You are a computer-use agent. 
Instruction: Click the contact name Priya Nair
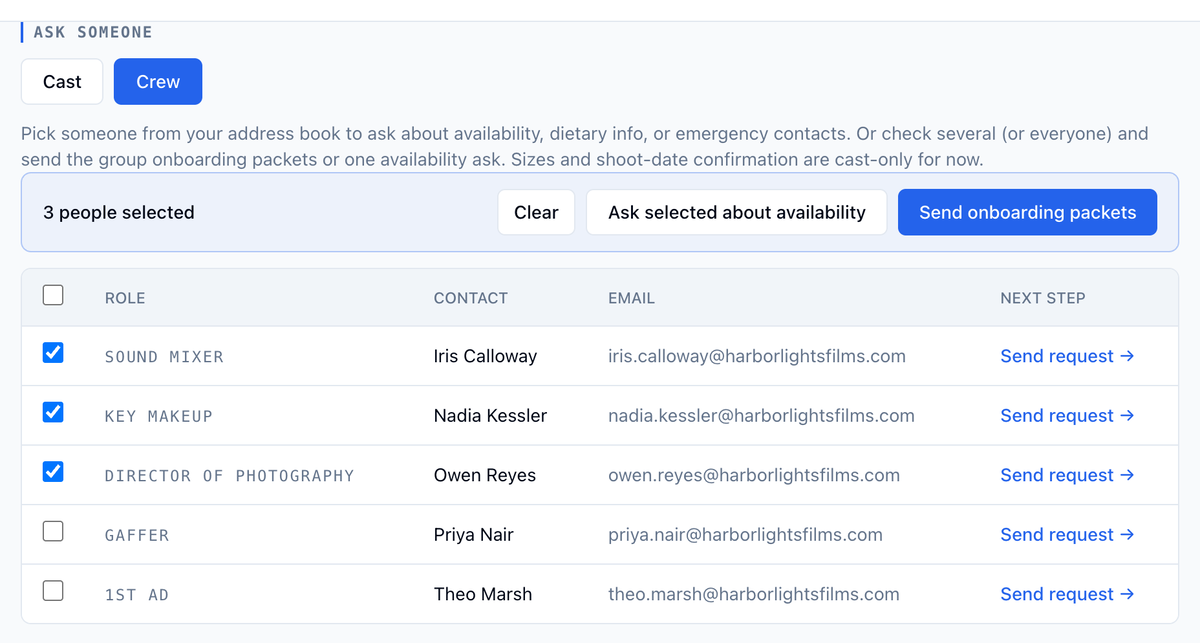pos(474,535)
